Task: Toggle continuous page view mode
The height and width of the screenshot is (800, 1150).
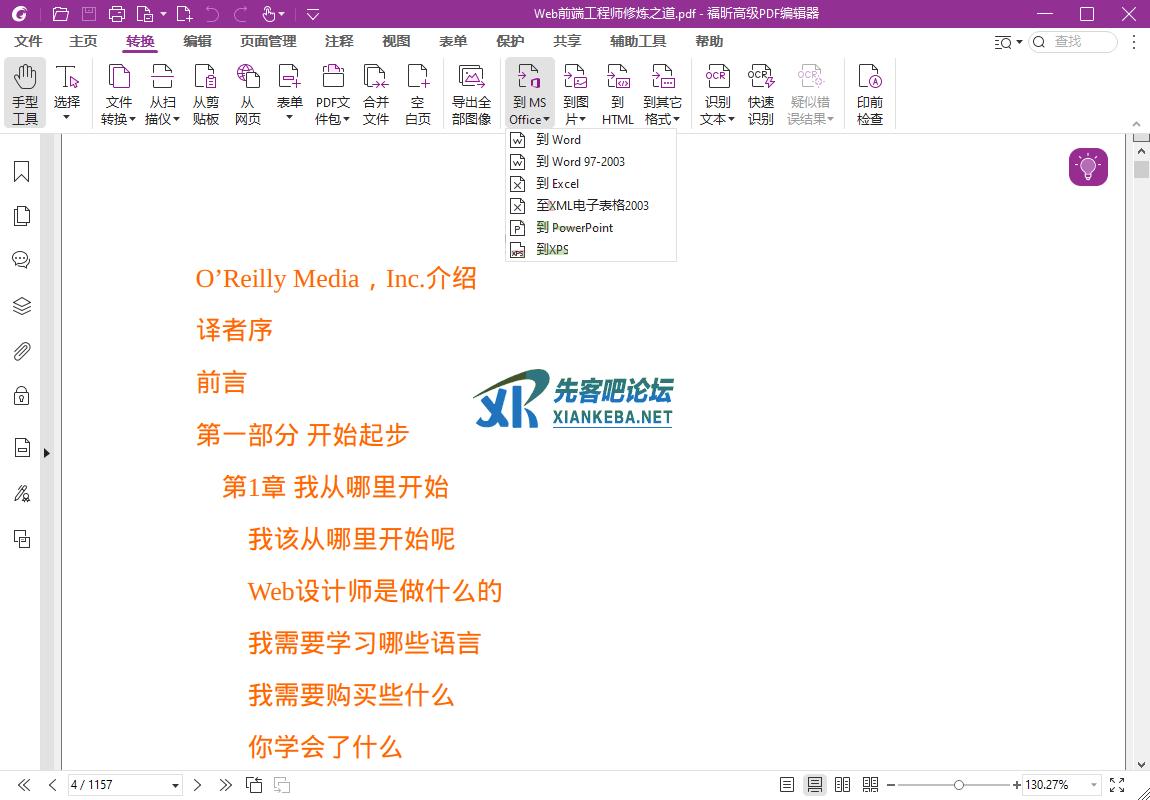Action: (815, 785)
